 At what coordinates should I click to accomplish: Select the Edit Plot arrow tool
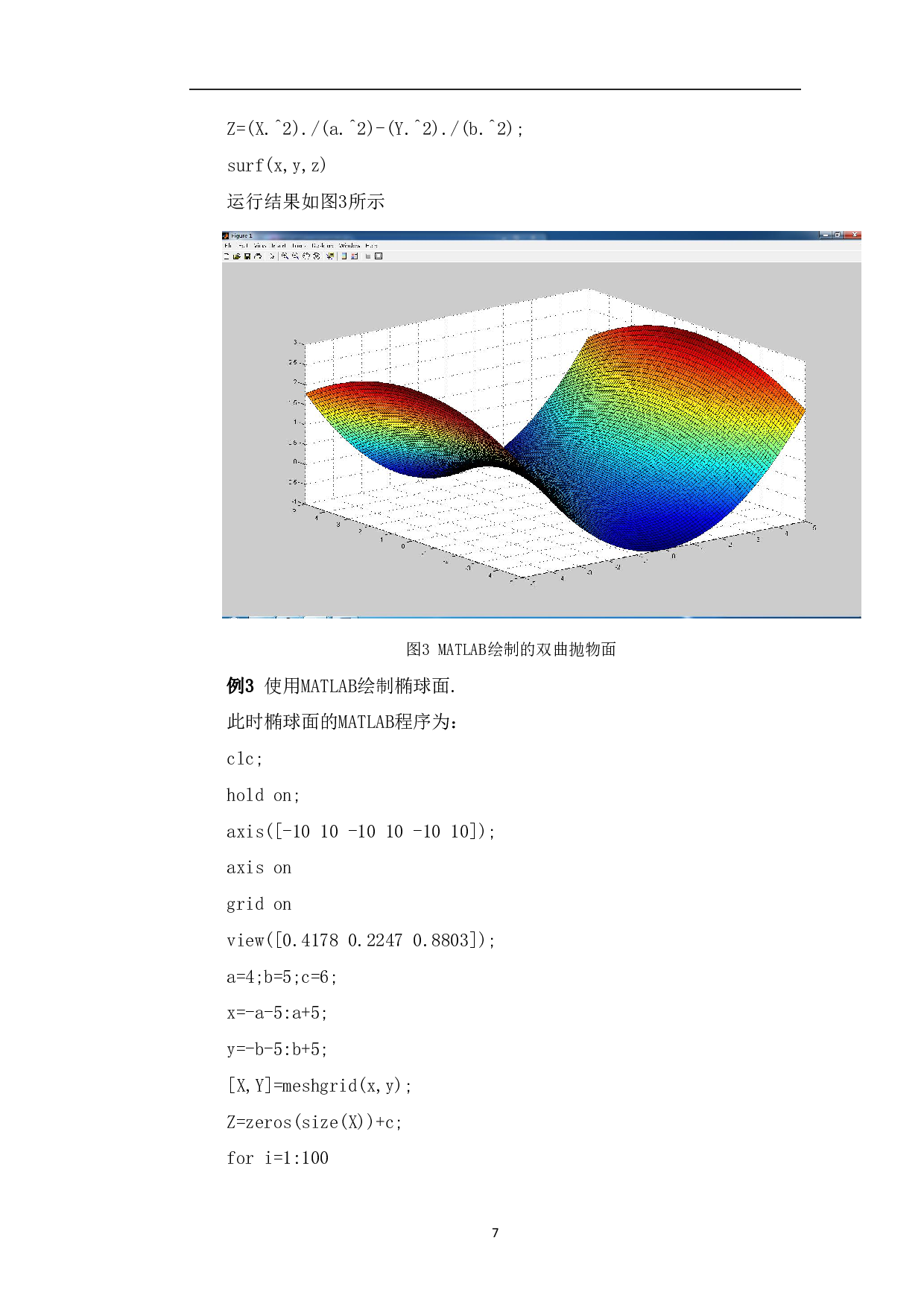[272, 256]
